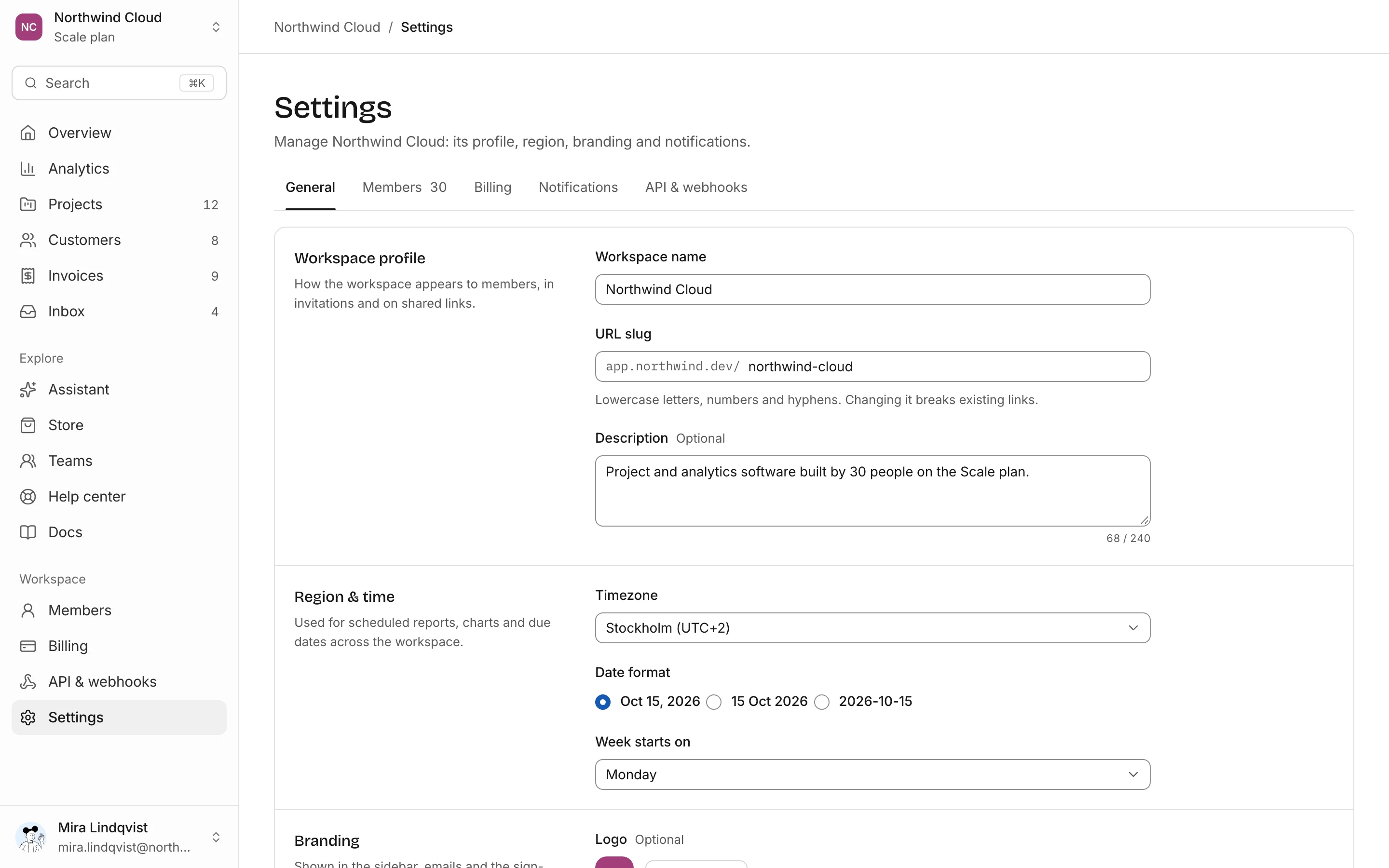Click the Inbox tray icon
The image size is (1389, 868).
point(27,311)
